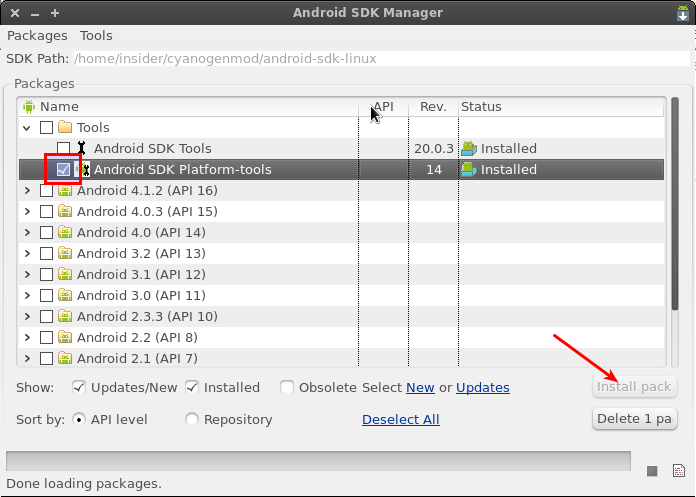
Task: Expand the Android 4.1.2 (API 16) node
Action: click(x=27, y=190)
